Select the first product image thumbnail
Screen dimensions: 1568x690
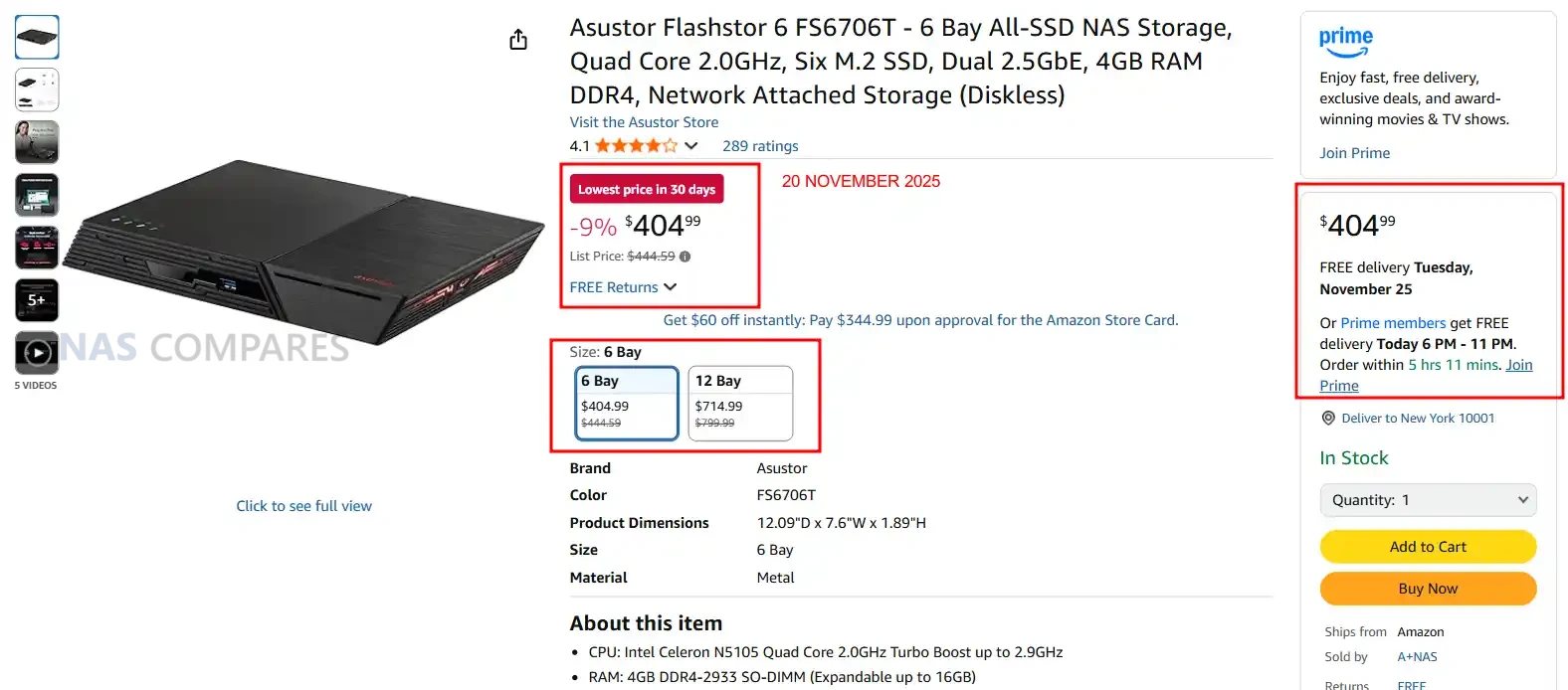click(37, 38)
